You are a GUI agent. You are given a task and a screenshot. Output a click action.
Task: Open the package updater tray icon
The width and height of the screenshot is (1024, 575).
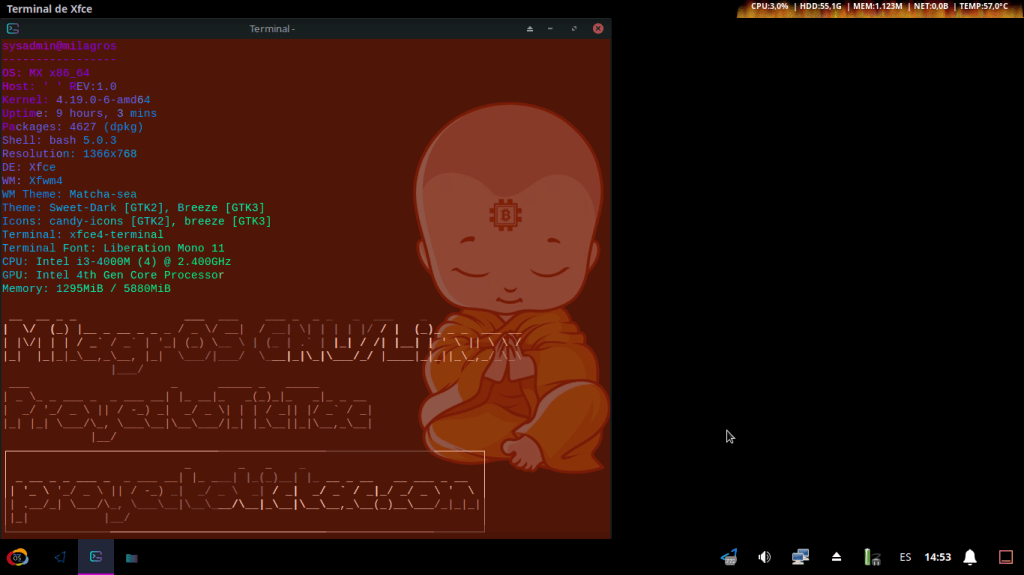click(729, 557)
